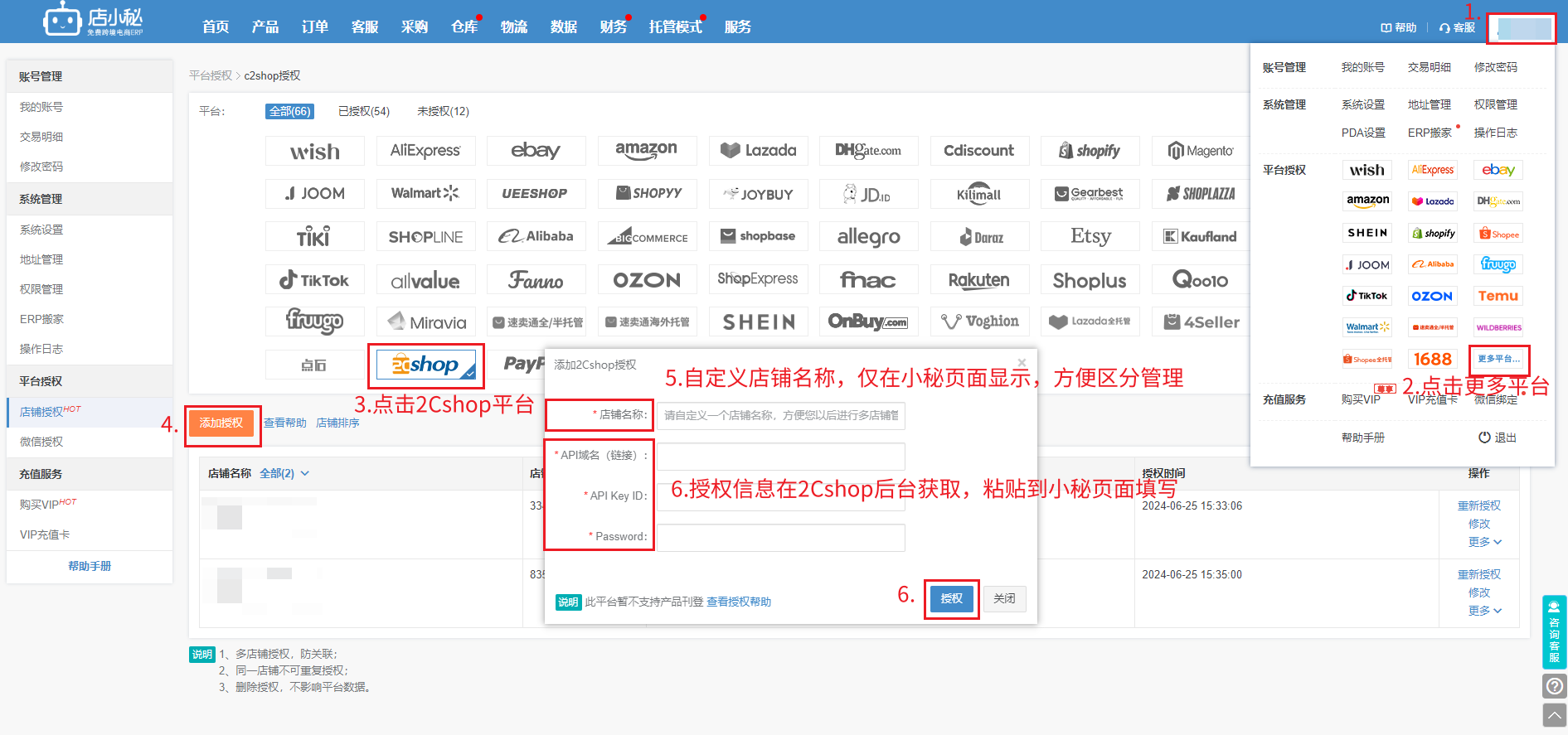Viewport: 1568px width, 735px height.
Task: Click the Shopee shortcut in the dropdown panel
Action: pyautogui.click(x=1498, y=234)
